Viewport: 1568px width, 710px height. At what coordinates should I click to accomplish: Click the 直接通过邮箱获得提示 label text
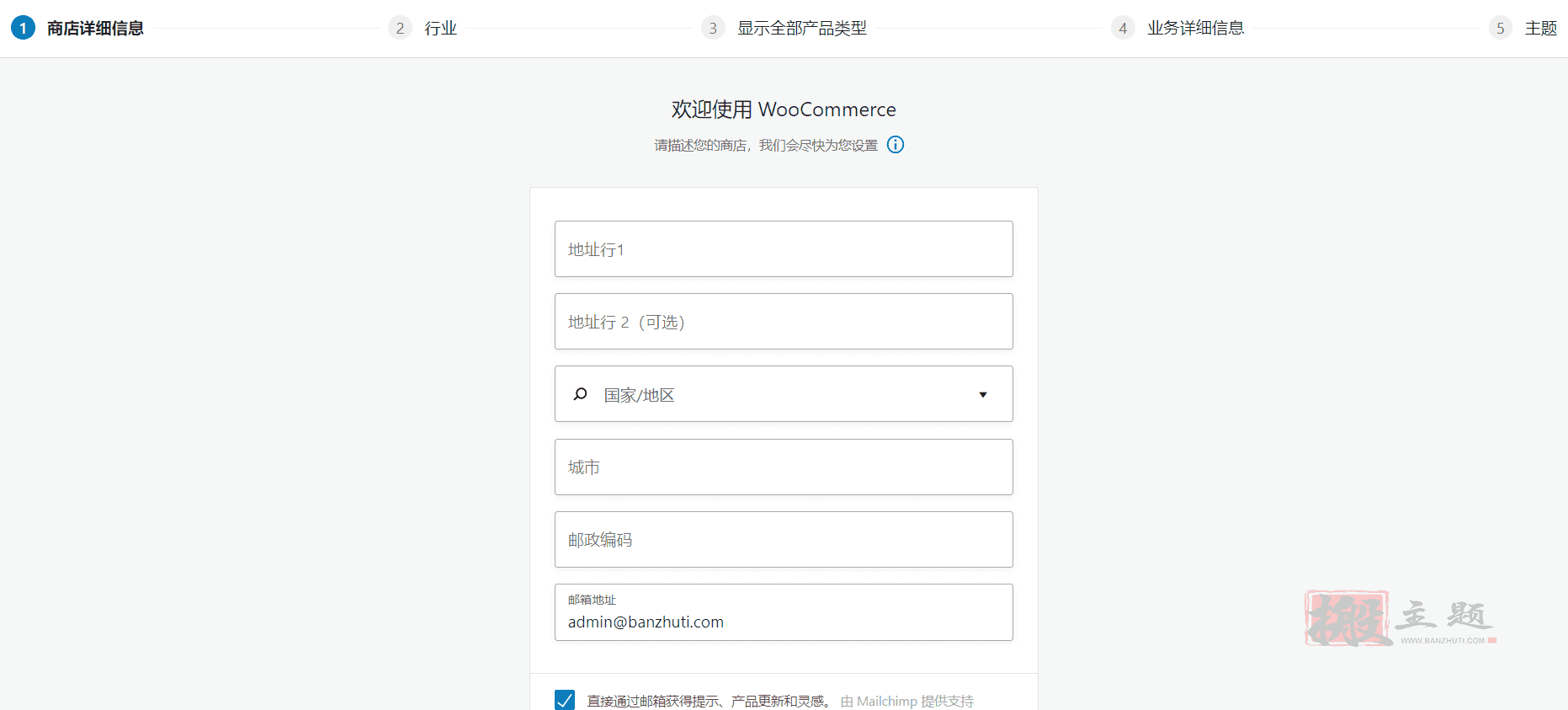point(709,701)
